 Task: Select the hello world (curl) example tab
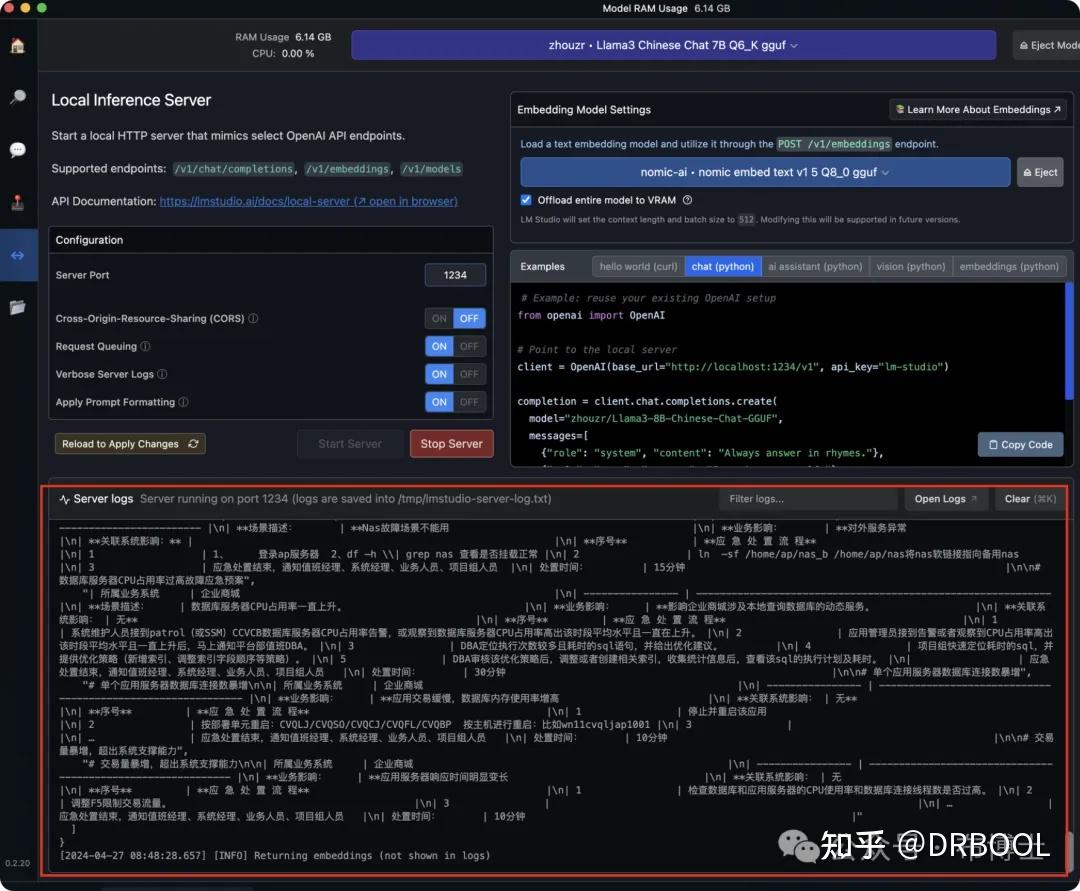click(640, 266)
